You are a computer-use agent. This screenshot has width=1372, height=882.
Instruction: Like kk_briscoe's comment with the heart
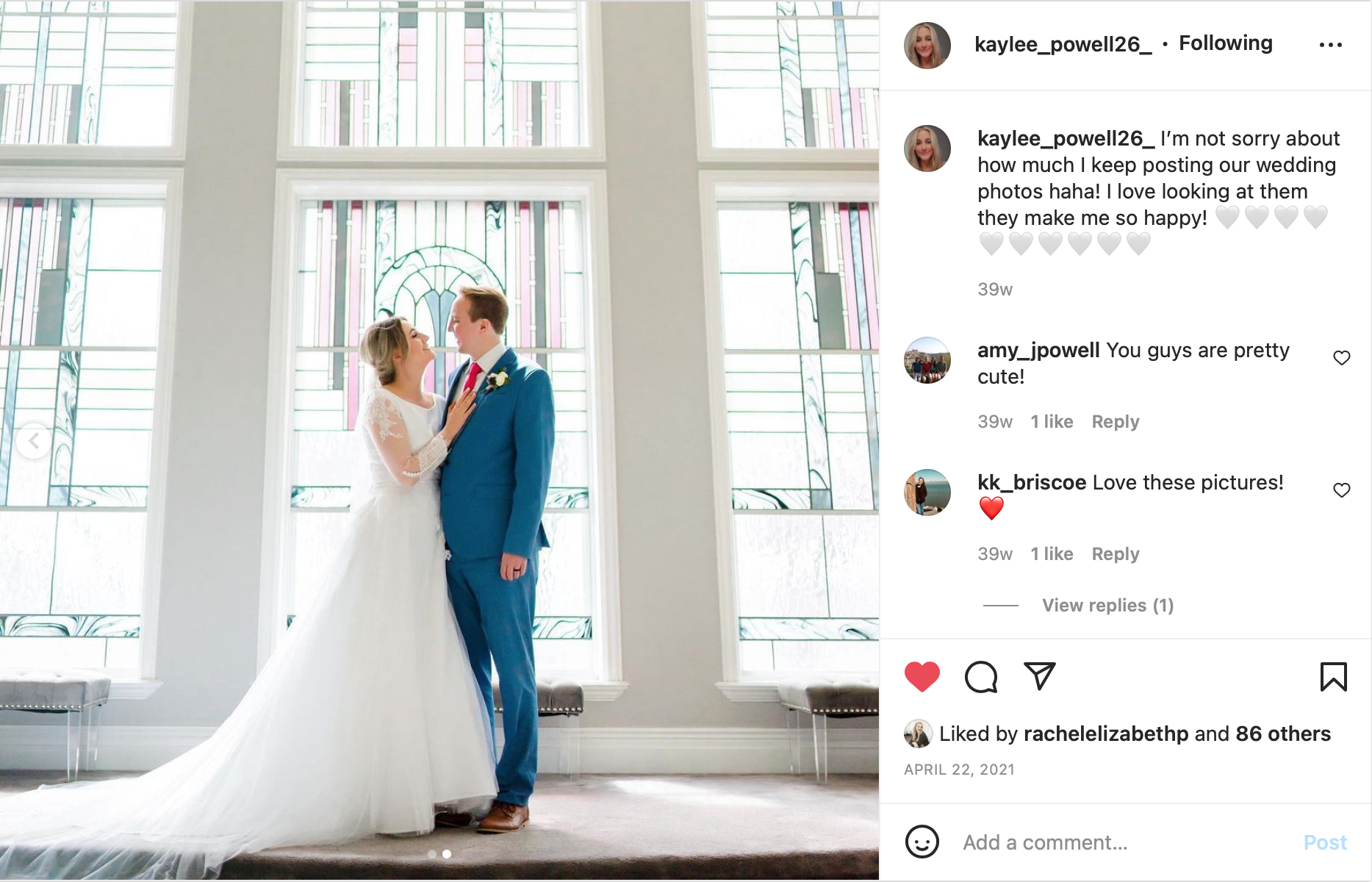pyautogui.click(x=1341, y=490)
